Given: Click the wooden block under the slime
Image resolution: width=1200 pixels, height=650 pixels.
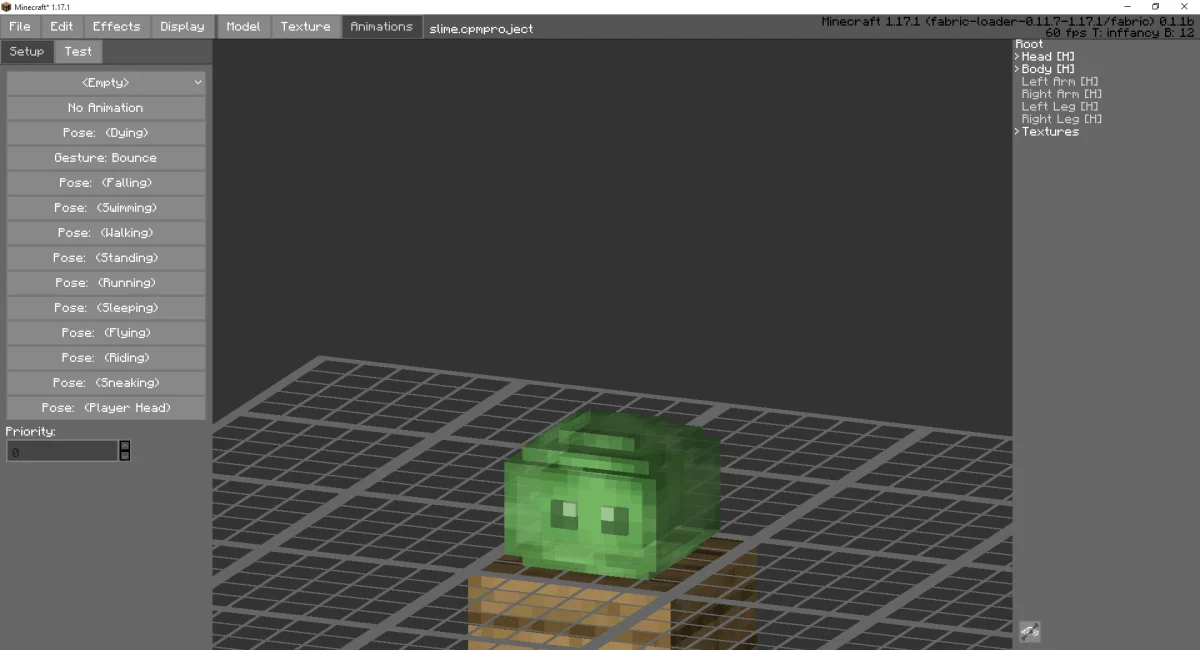Looking at the screenshot, I should pos(612,610).
